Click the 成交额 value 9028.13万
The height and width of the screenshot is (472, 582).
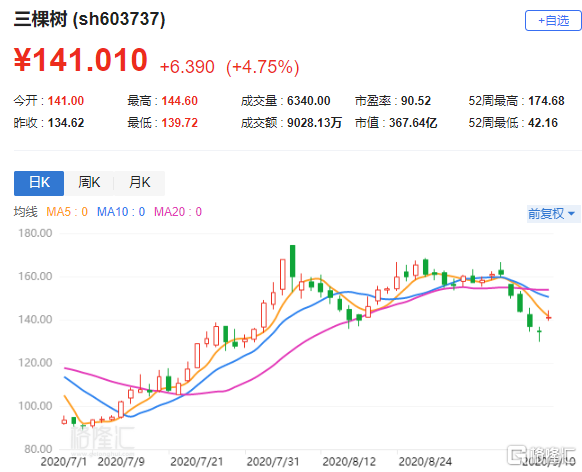coord(314,123)
